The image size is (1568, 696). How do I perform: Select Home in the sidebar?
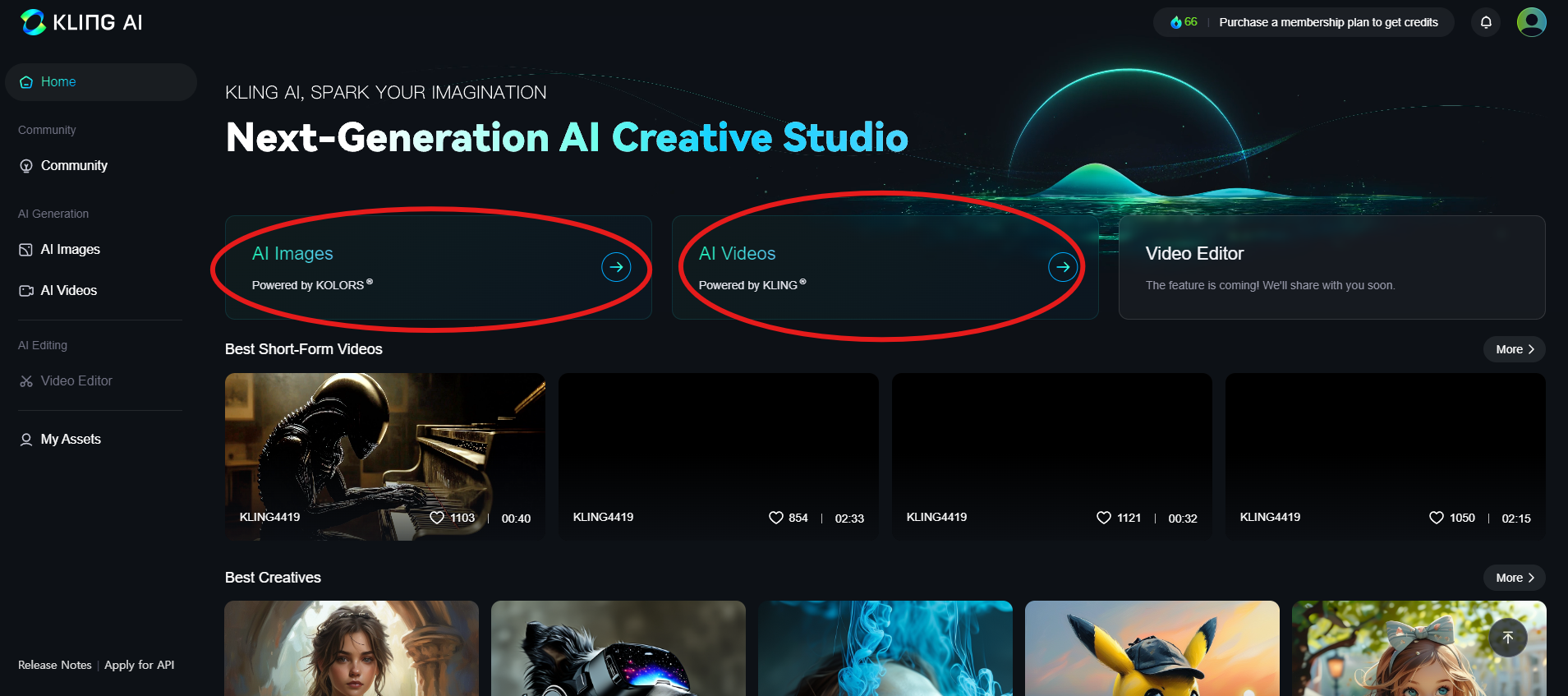[x=101, y=82]
